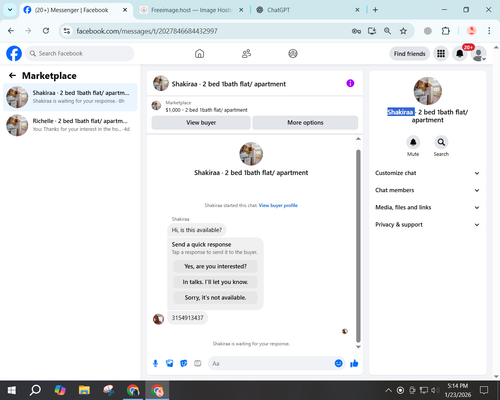Screen dimensions: 500x400
Task: Open the Facebook menu grid icon
Action: click(x=441, y=53)
